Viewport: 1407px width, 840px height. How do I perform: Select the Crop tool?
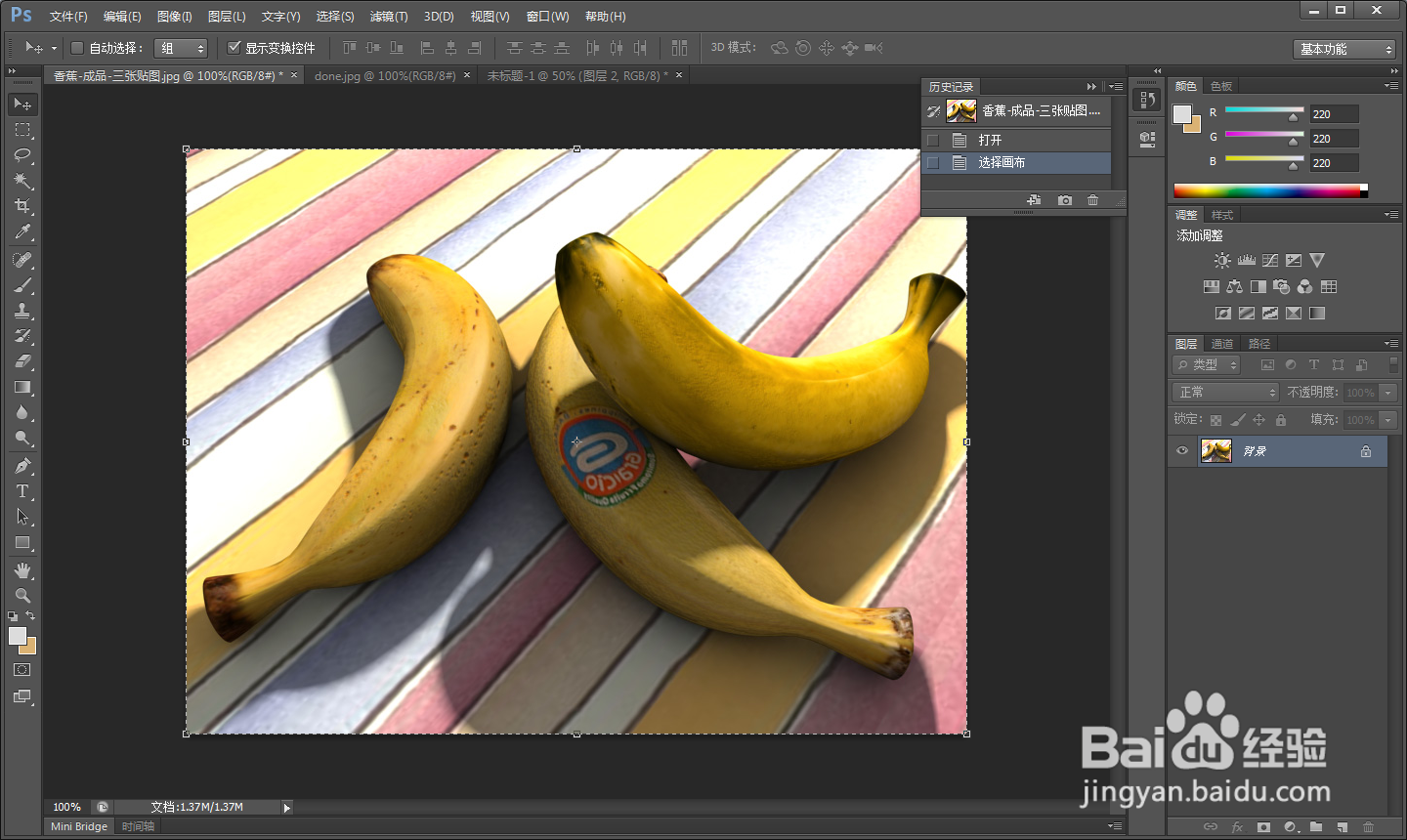[22, 206]
